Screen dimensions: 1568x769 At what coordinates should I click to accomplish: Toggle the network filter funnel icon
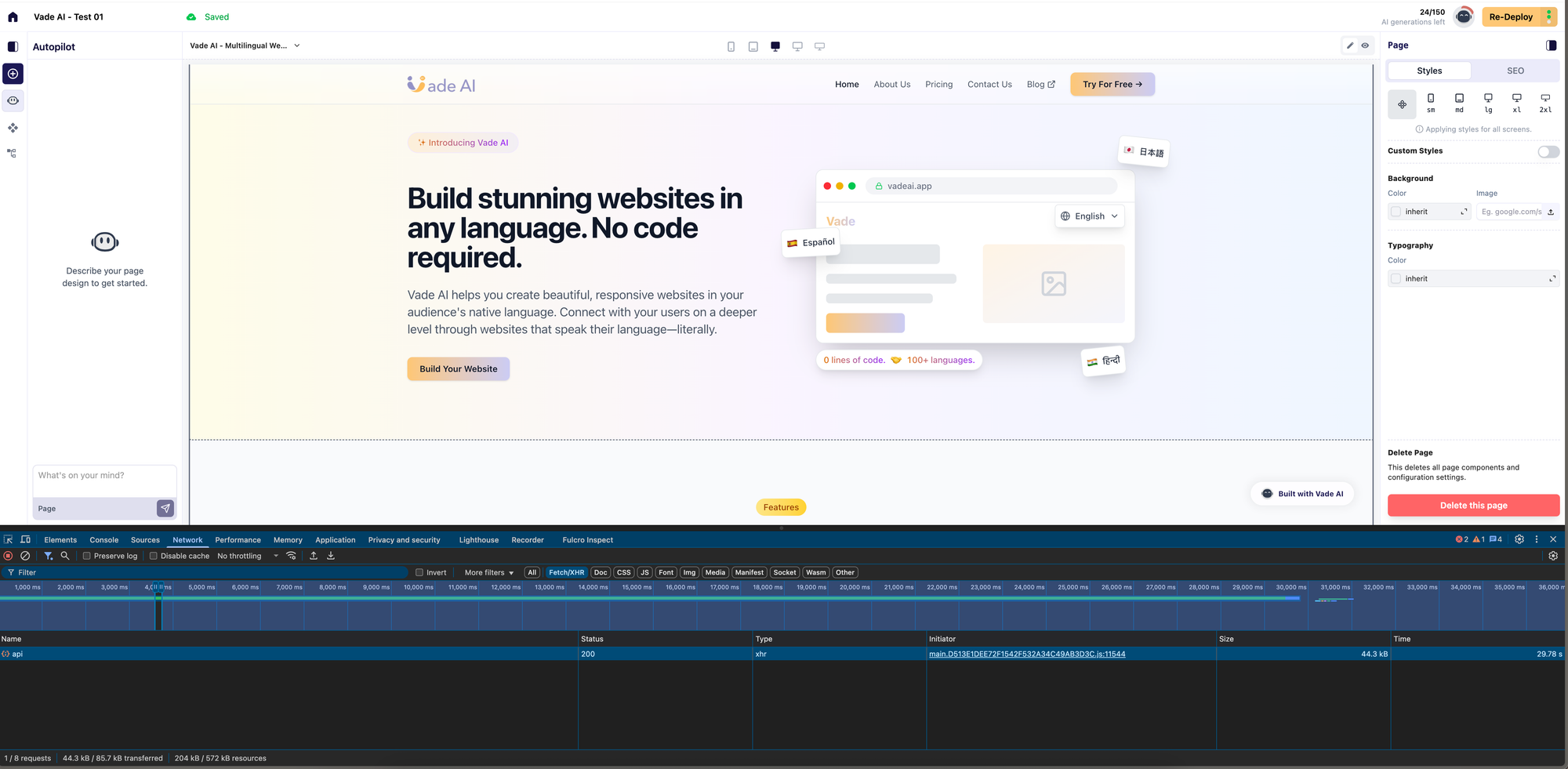49,556
